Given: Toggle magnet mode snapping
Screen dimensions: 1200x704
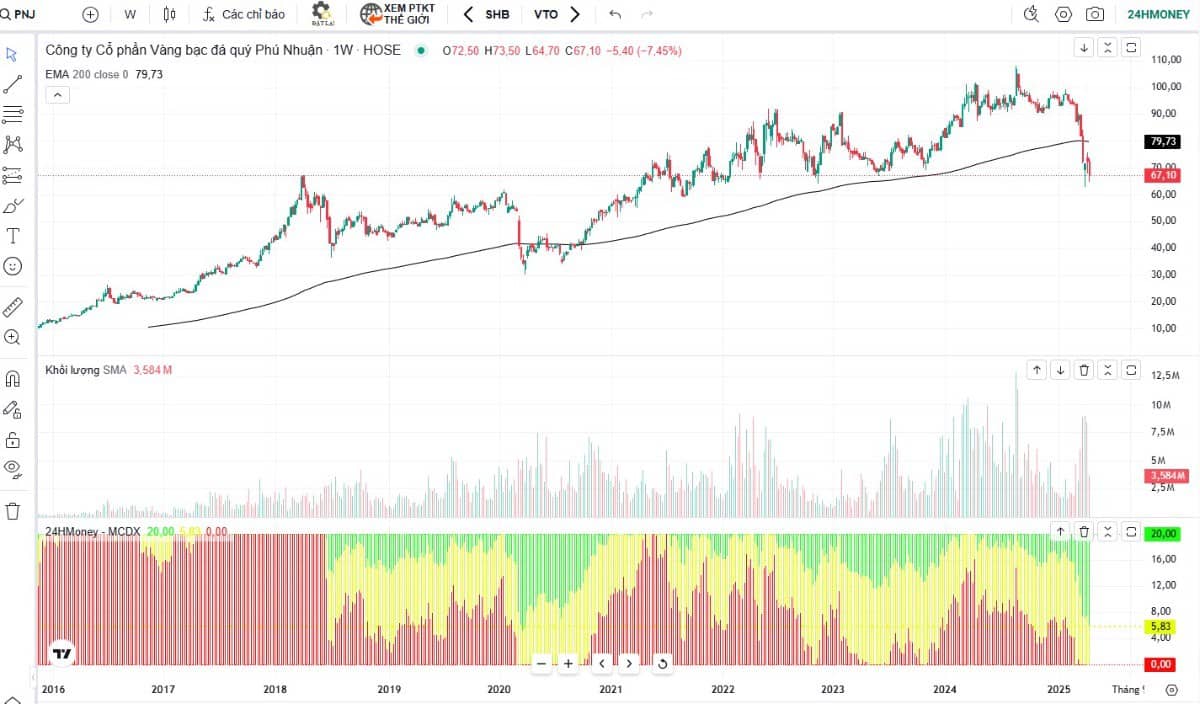Looking at the screenshot, I should pyautogui.click(x=13, y=379).
